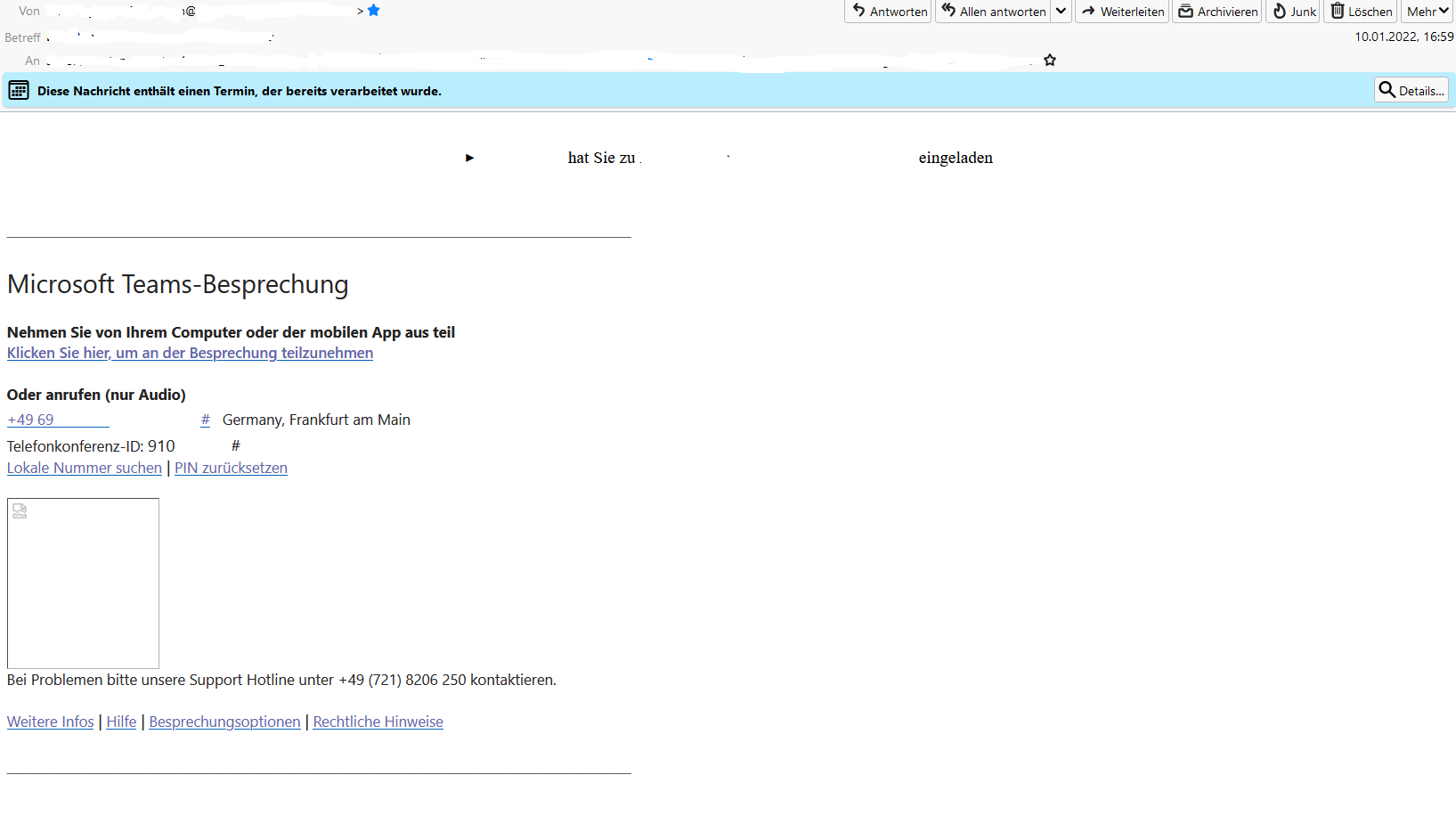Mark the message as Junk
Image resolution: width=1456 pixels, height=824 pixels.
(x=1293, y=12)
